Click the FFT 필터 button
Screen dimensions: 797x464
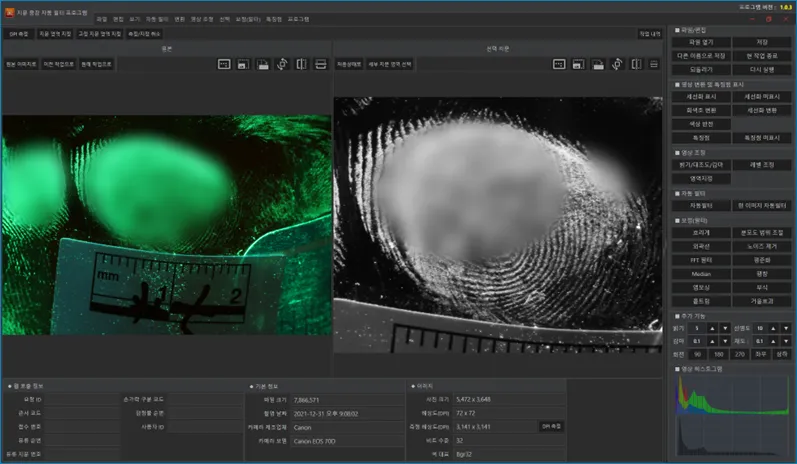701,260
